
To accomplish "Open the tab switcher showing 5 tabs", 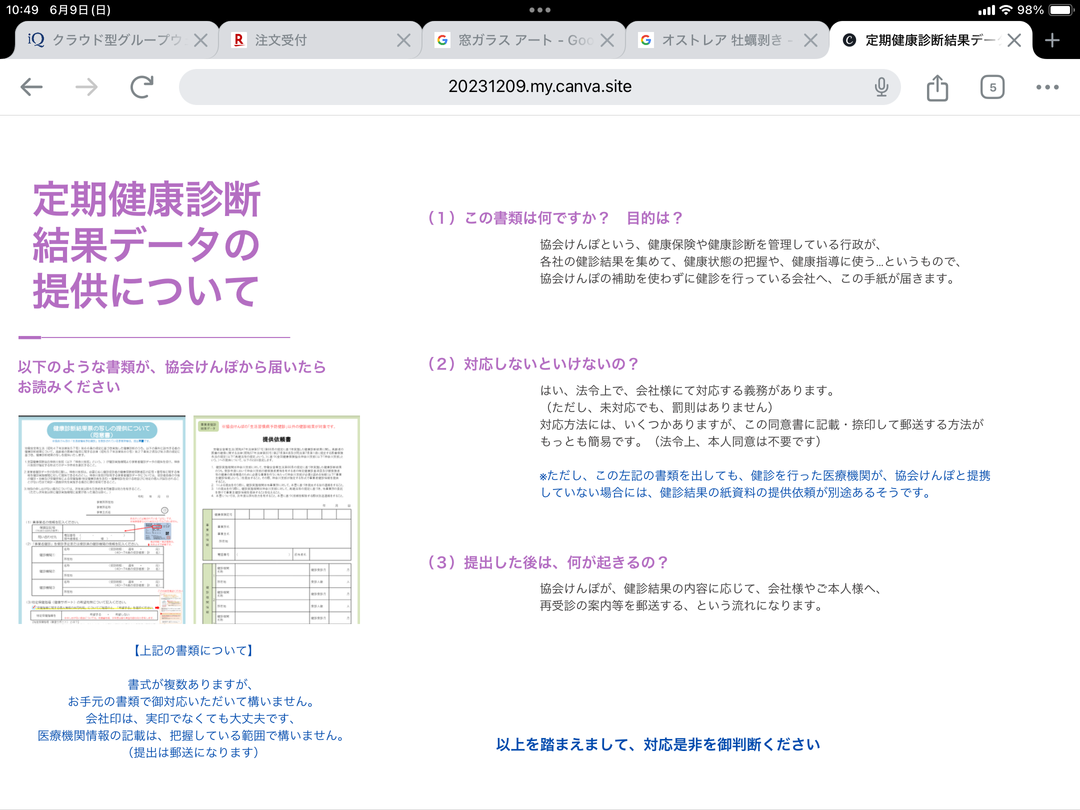I will (992, 87).
